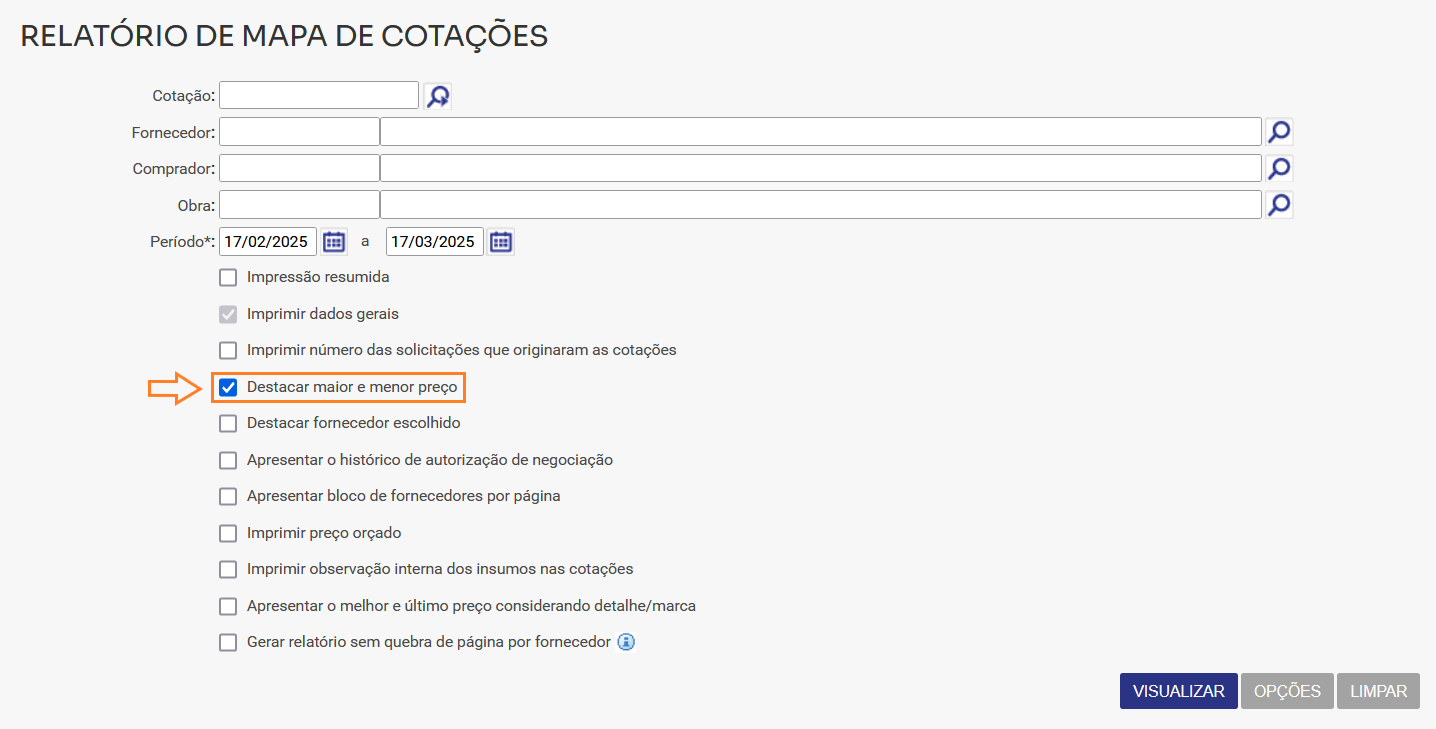This screenshot has height=729, width=1436.
Task: Open the Comprador search magnifier icon
Action: [x=1279, y=168]
